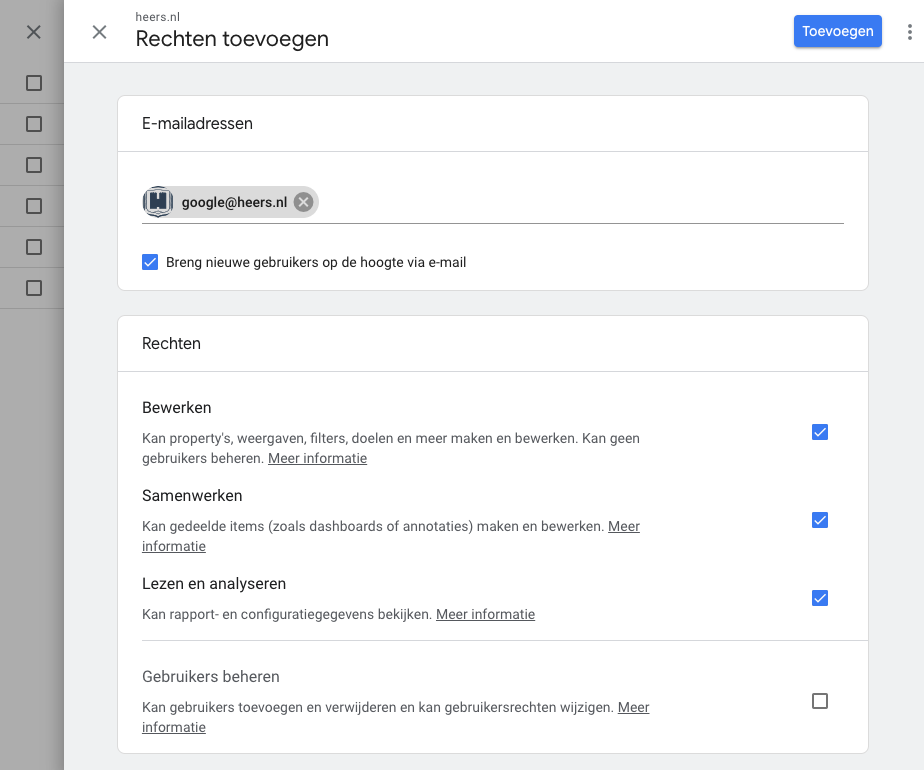Click the google@heers.nl avatar icon

(x=158, y=202)
